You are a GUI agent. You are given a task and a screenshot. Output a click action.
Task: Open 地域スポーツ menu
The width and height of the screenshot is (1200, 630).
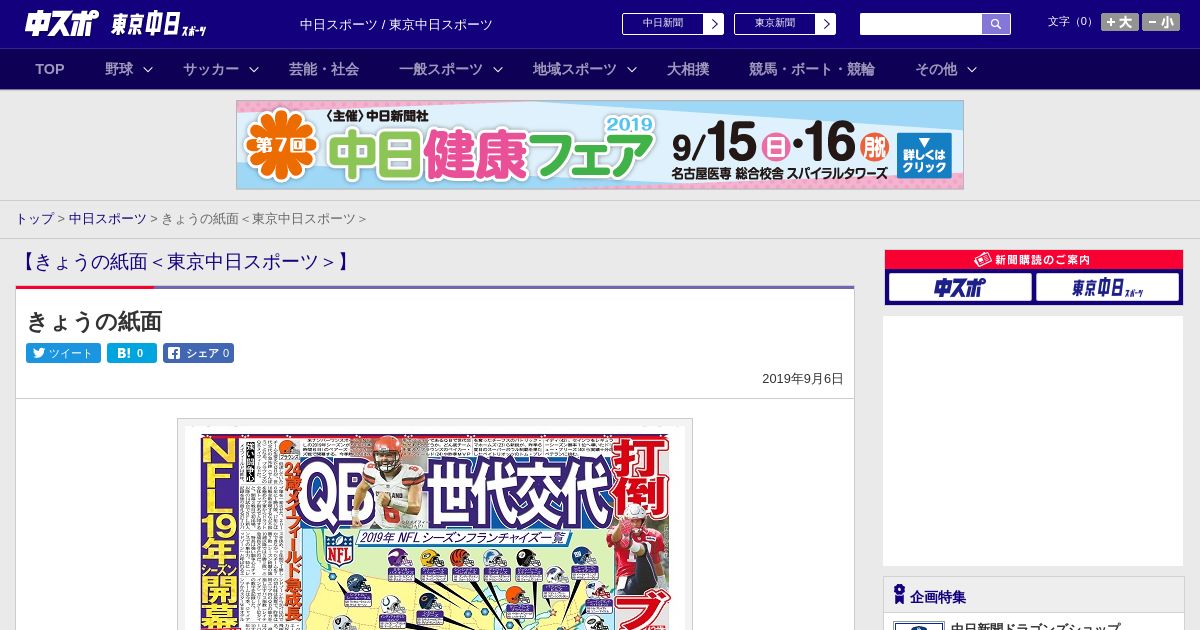(x=575, y=69)
